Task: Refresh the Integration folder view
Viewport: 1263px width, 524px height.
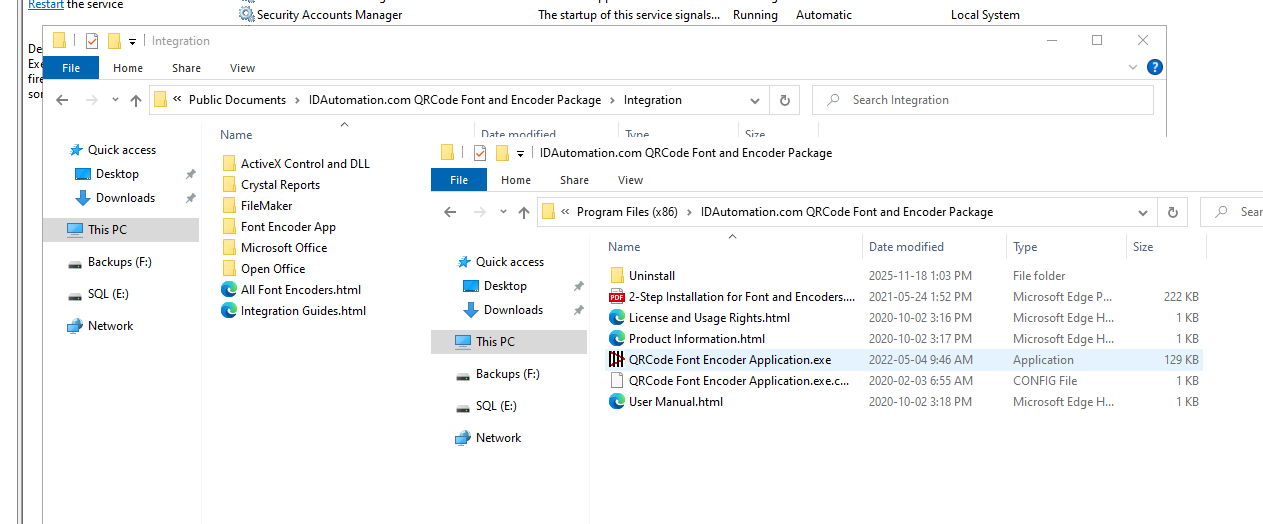Action: click(785, 100)
